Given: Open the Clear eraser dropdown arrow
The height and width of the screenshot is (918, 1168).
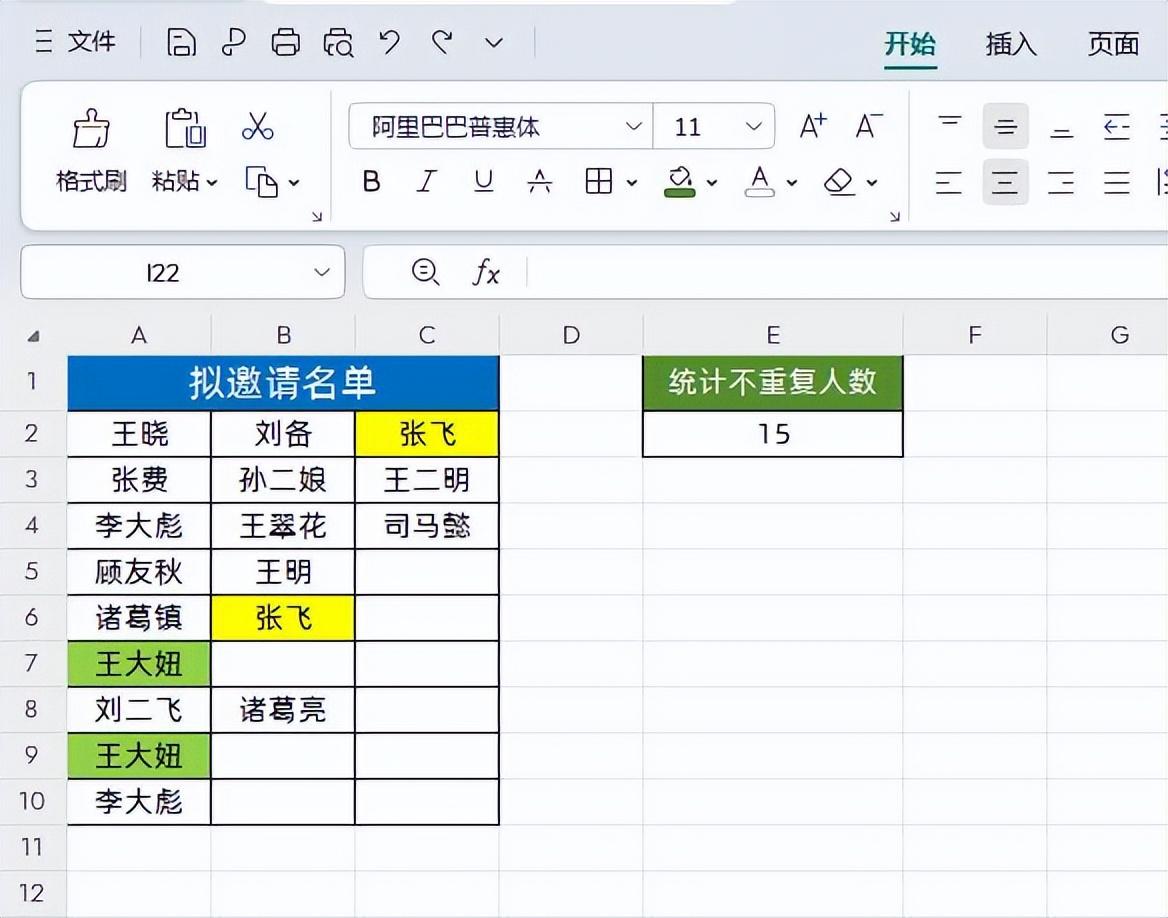Looking at the screenshot, I should pyautogui.click(x=872, y=182).
